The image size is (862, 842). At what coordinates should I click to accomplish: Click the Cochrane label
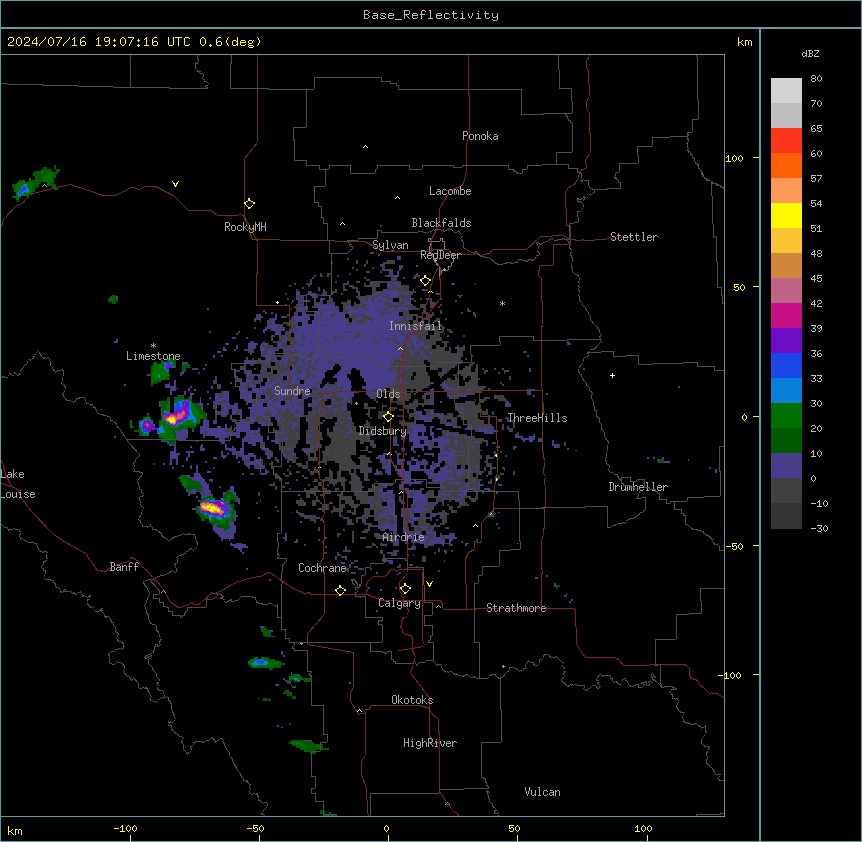[322, 568]
